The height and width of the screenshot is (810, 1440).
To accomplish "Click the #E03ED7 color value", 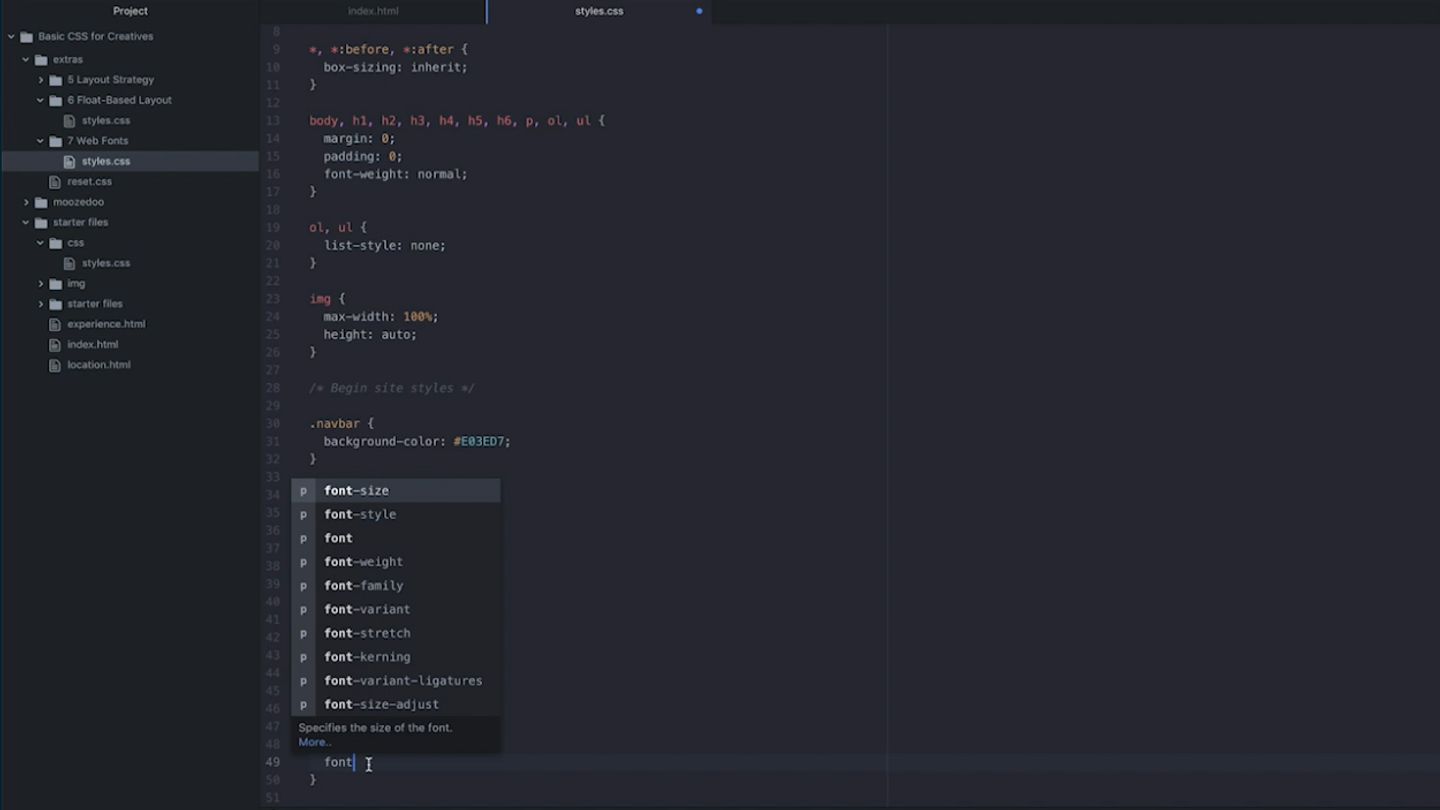I will 479,441.
